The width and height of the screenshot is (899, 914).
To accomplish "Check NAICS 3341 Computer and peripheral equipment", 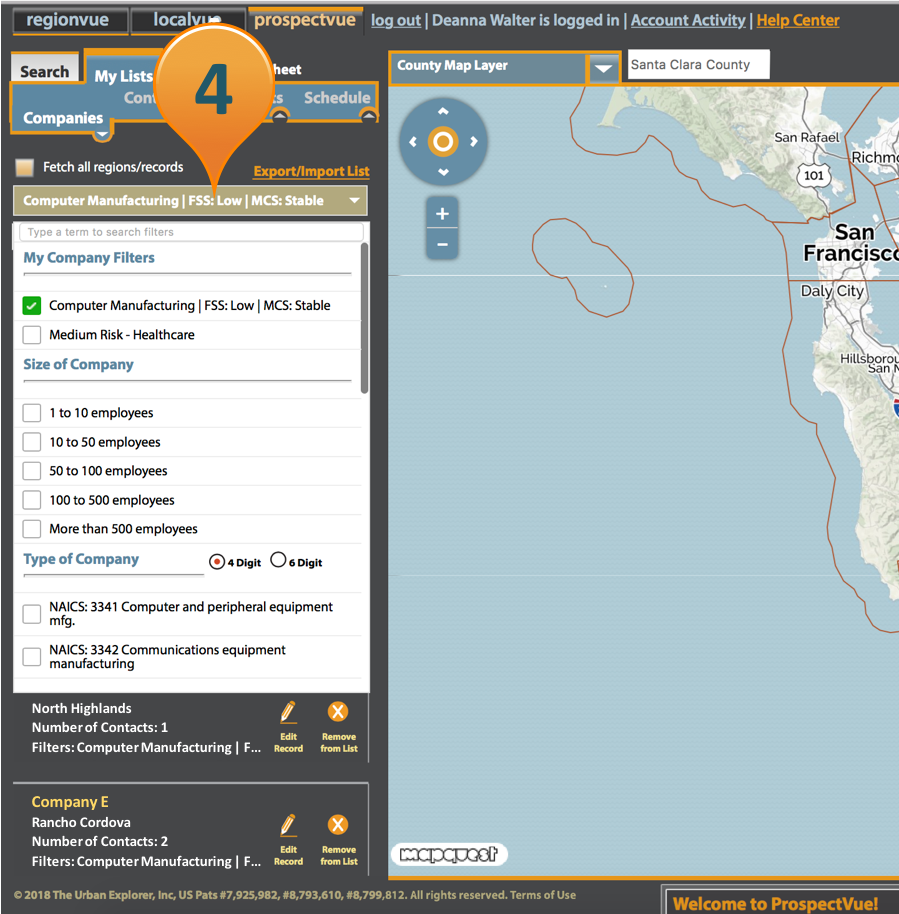I will 31,614.
